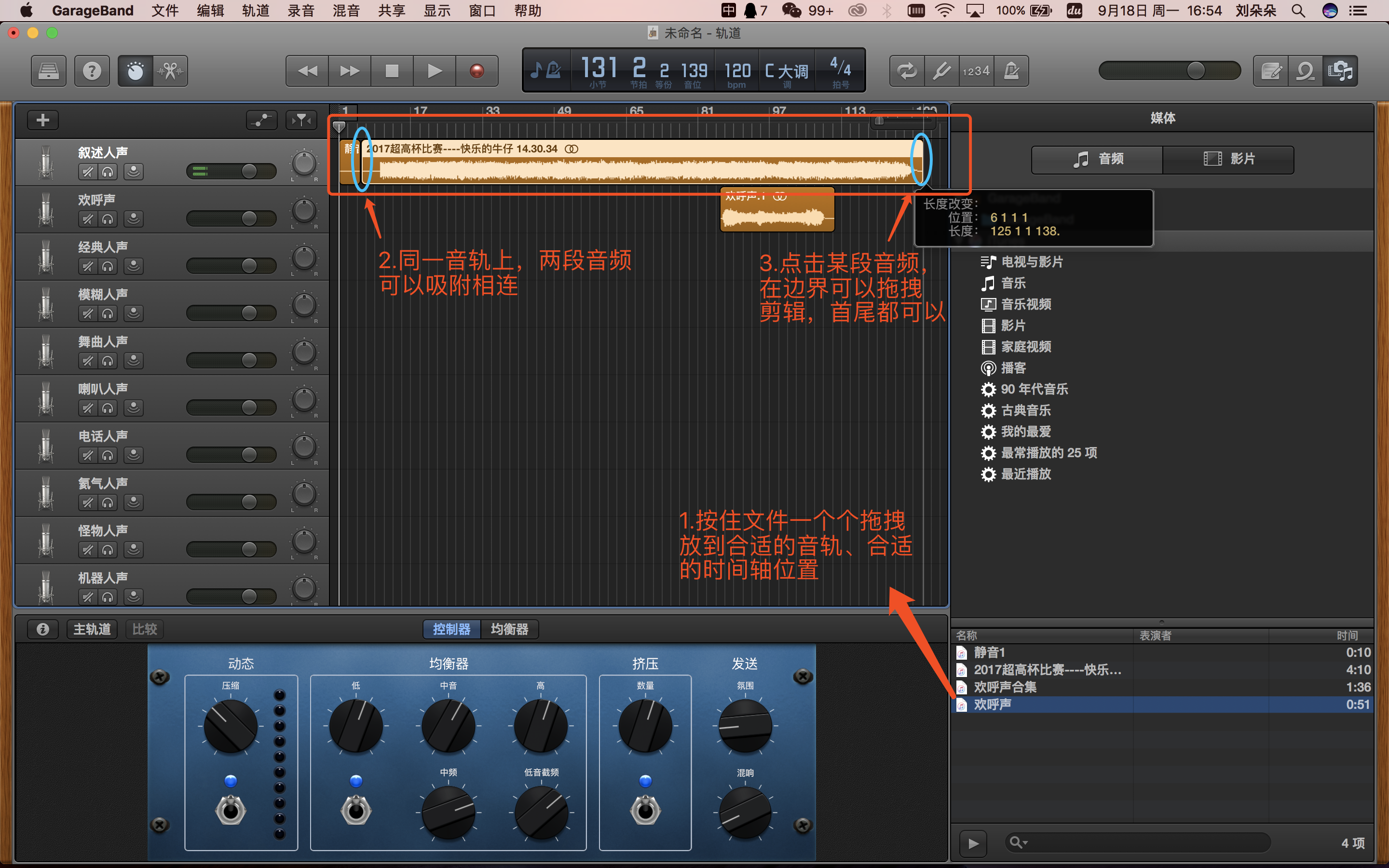Open the library panel icon
Screen dimensions: 1389x868
(48, 70)
